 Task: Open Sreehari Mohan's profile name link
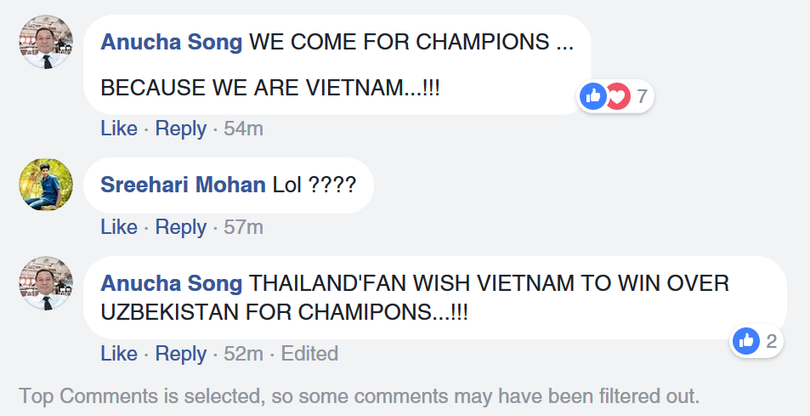click(183, 185)
